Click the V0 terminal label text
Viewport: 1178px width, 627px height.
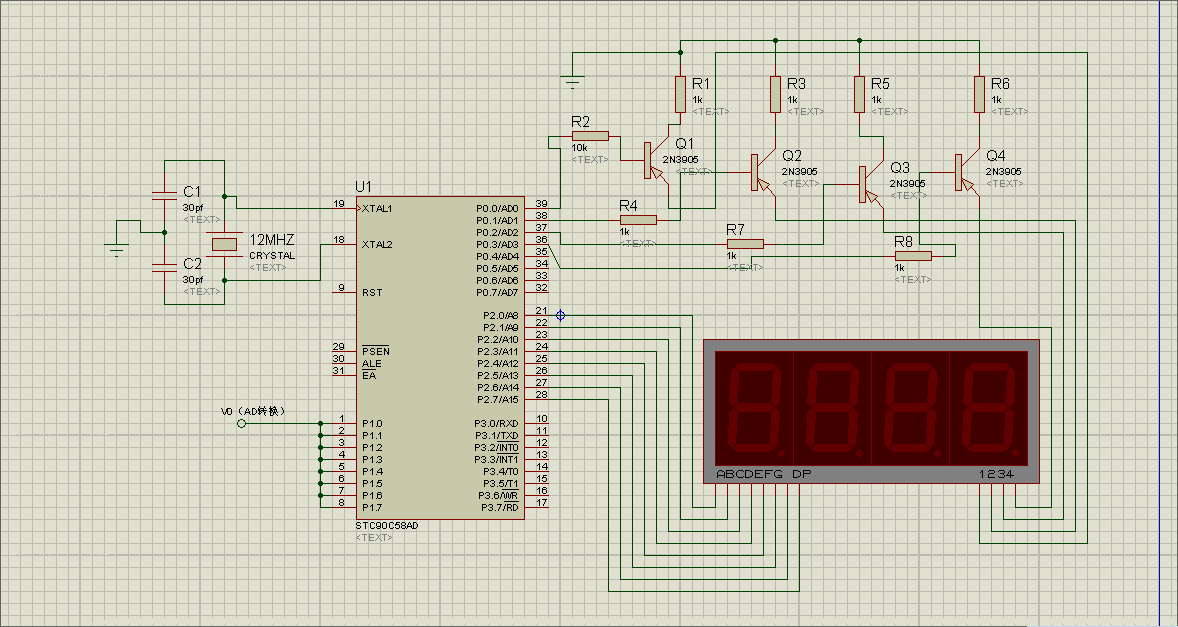(252, 411)
